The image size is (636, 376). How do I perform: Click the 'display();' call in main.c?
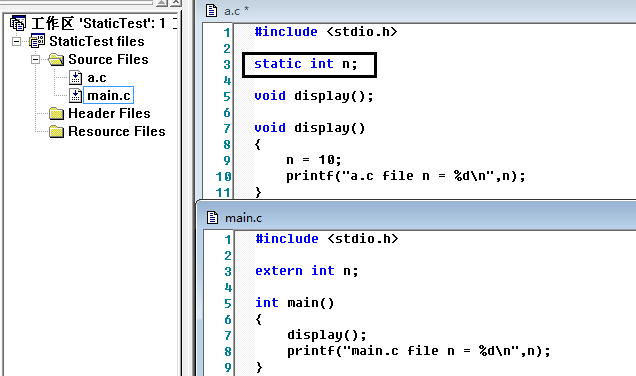[327, 335]
